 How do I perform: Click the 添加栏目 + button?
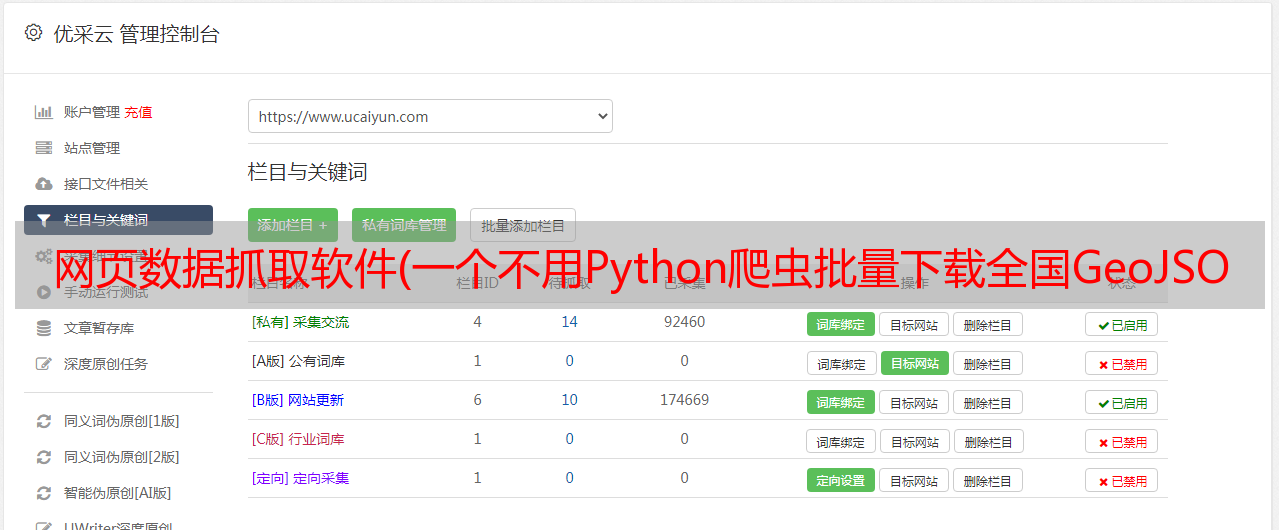292,225
